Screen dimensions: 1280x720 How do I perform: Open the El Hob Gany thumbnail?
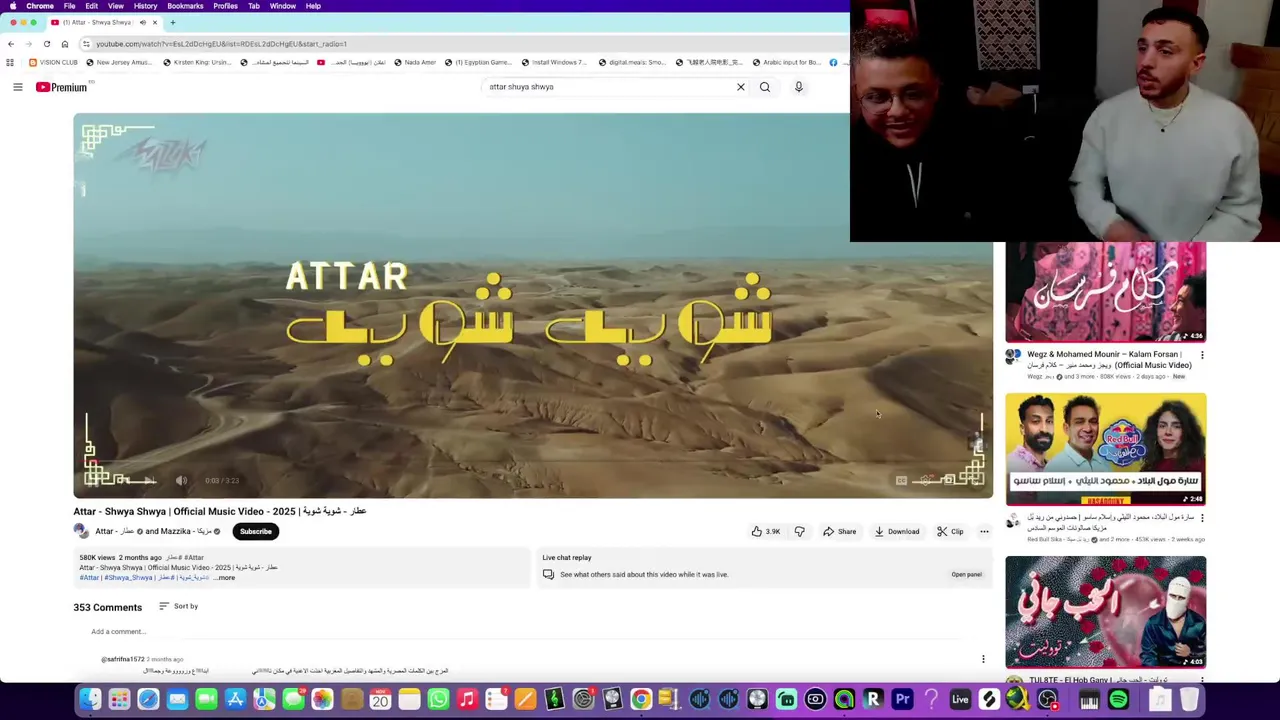point(1105,612)
